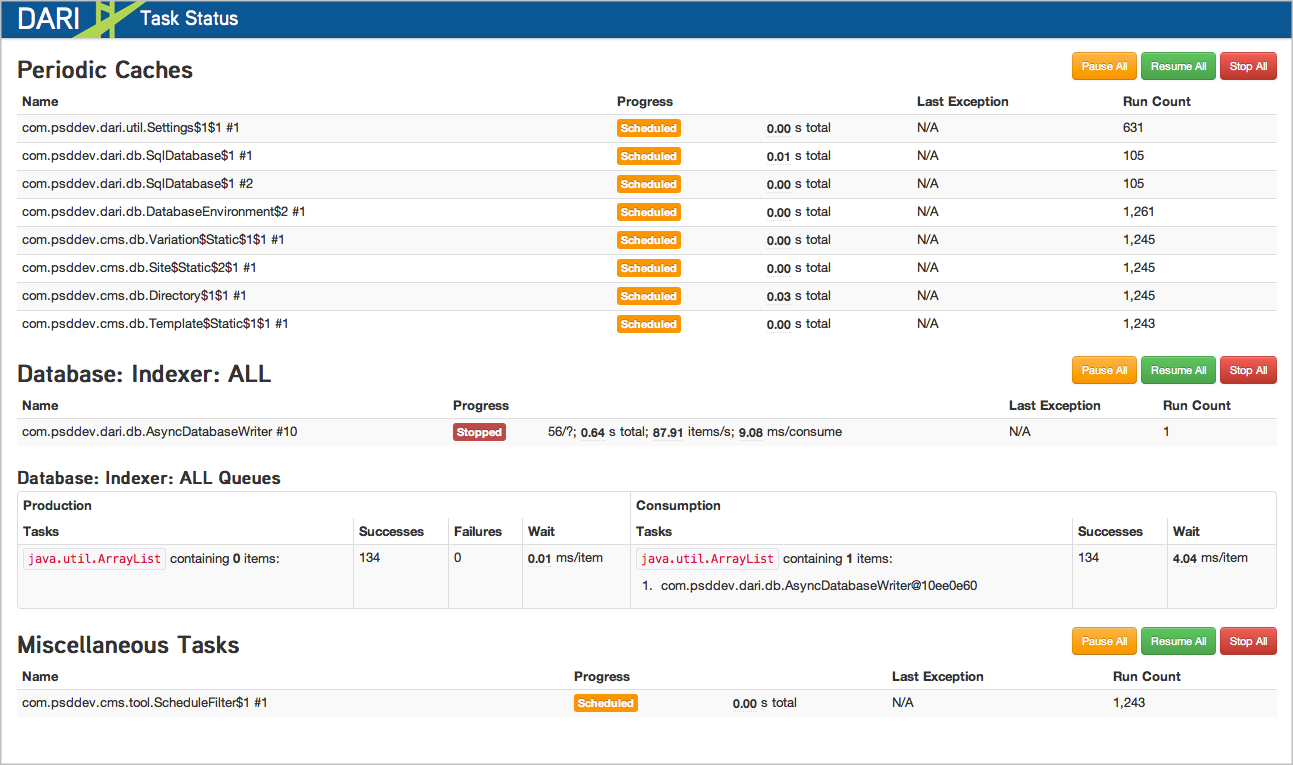The width and height of the screenshot is (1293, 765).
Task: Click Production Failures value 0
Action: (458, 558)
